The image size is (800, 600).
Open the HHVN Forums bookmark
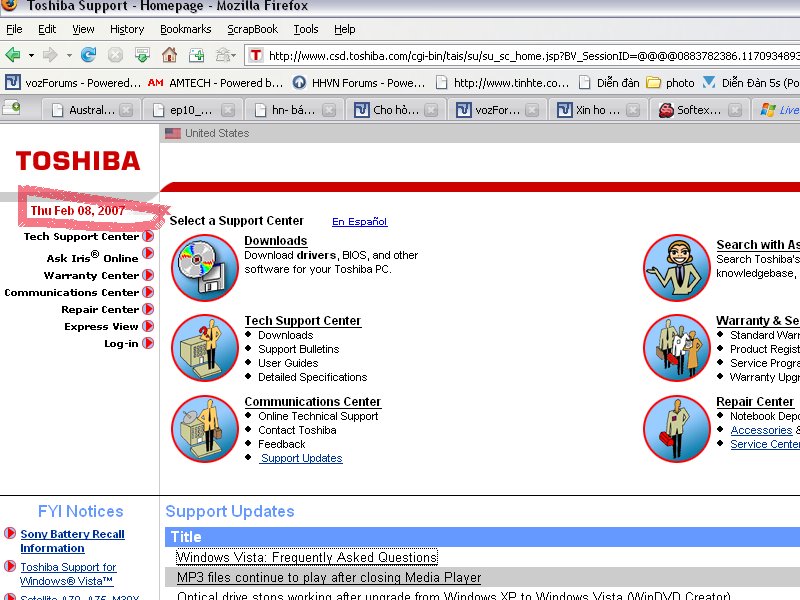[359, 83]
